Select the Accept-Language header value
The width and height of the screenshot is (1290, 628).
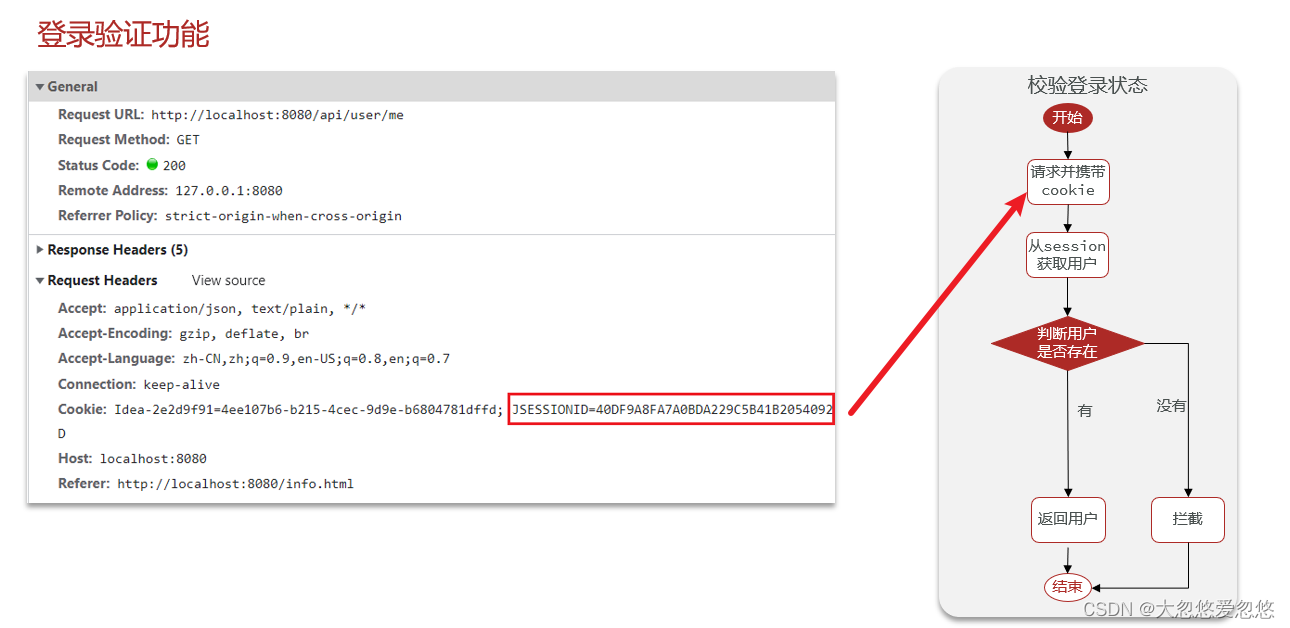tap(315, 359)
